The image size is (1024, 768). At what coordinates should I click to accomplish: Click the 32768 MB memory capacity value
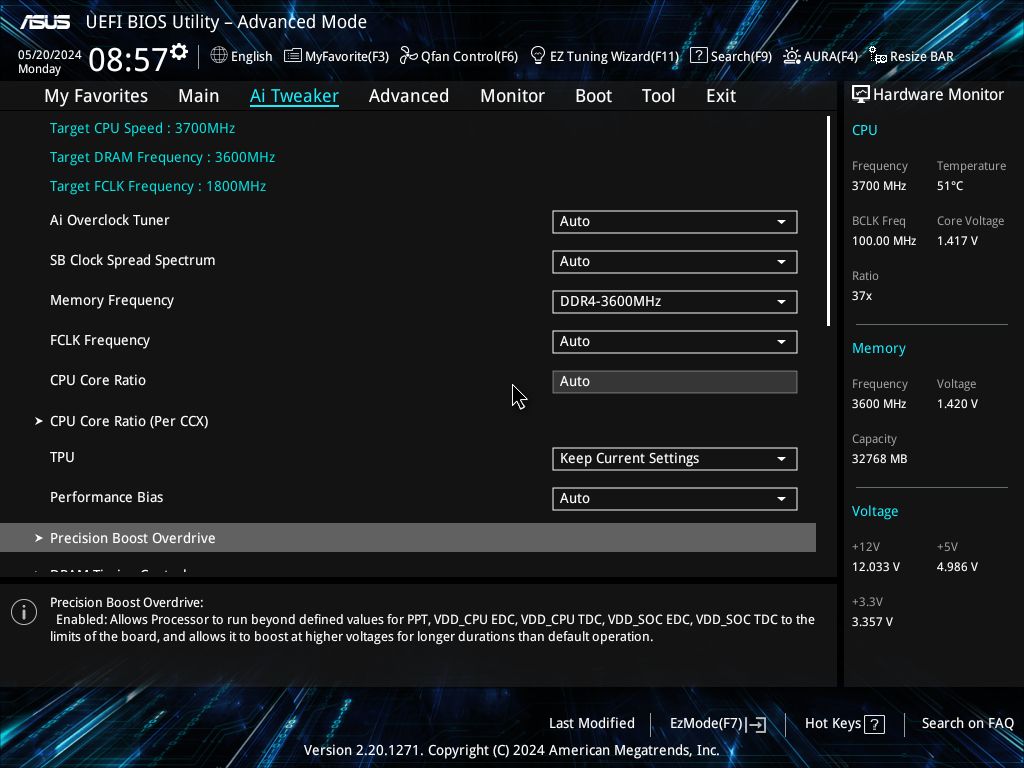pyautogui.click(x=879, y=459)
